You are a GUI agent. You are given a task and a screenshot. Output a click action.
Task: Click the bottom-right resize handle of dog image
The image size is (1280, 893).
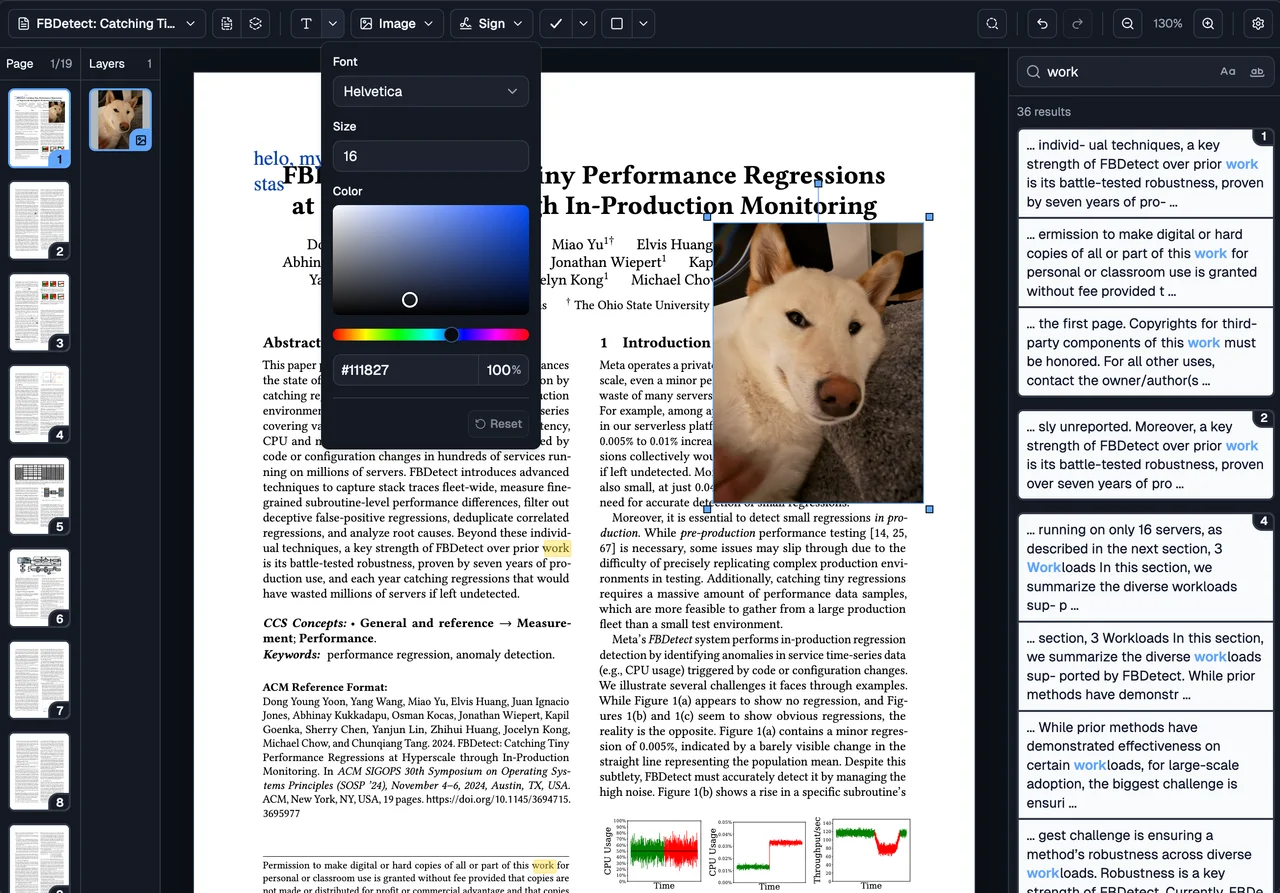pyautogui.click(x=929, y=509)
